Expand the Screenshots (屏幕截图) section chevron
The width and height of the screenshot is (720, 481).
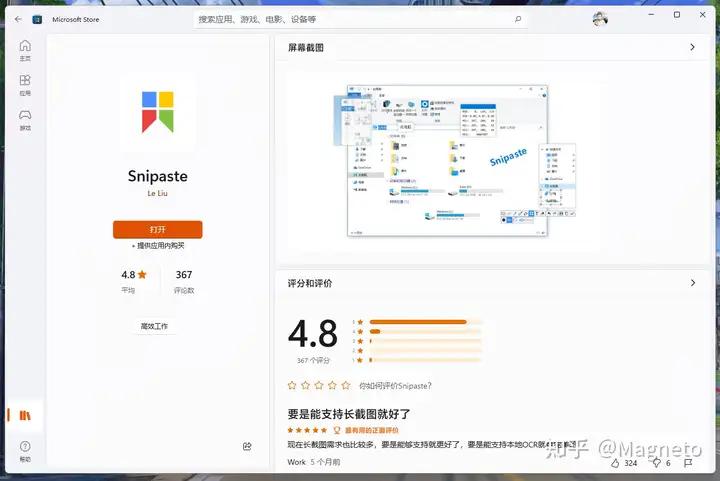[692, 47]
